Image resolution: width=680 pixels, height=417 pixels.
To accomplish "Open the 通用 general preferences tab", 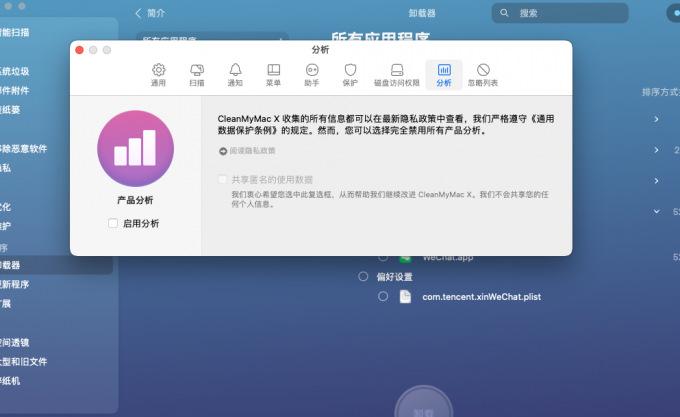I will pos(158,75).
